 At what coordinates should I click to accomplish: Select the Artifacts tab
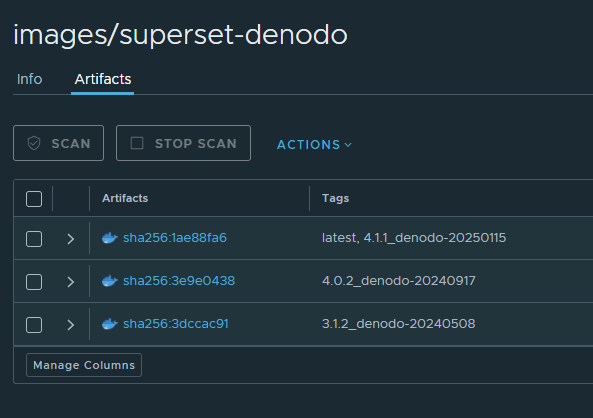click(x=103, y=79)
